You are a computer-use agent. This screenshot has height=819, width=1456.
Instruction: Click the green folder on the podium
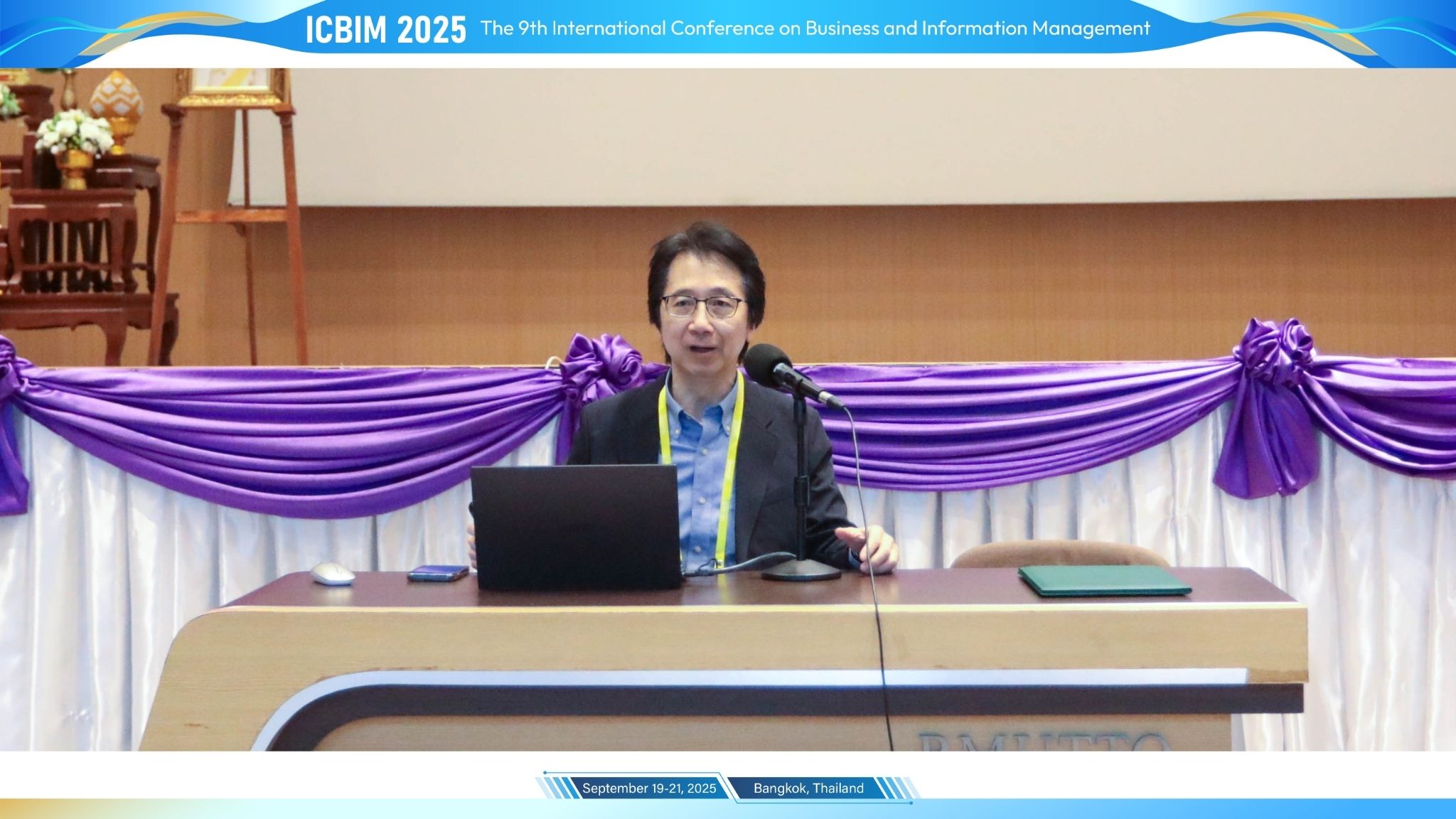[1103, 580]
